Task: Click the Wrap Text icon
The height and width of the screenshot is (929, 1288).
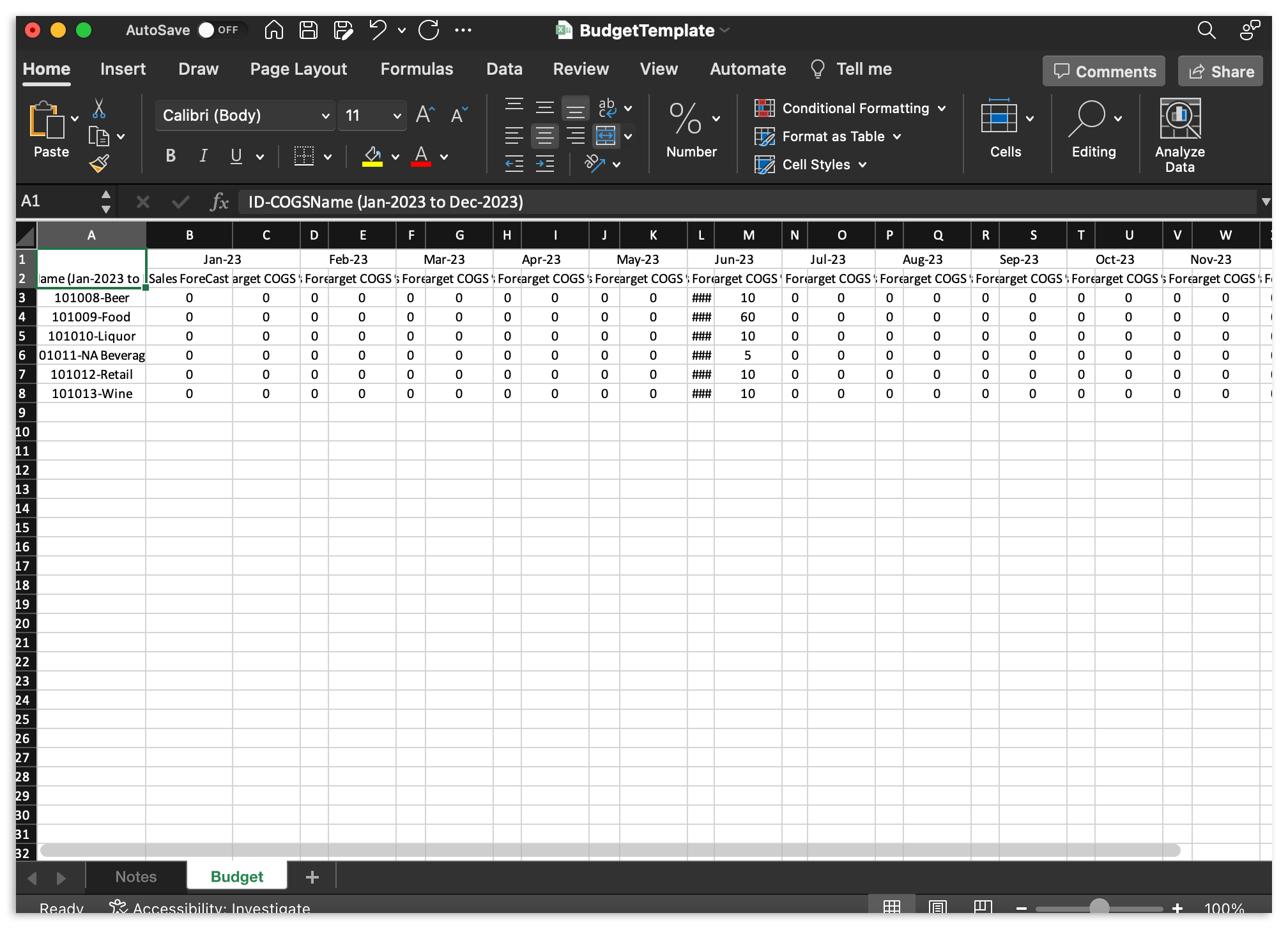Action: (607, 108)
